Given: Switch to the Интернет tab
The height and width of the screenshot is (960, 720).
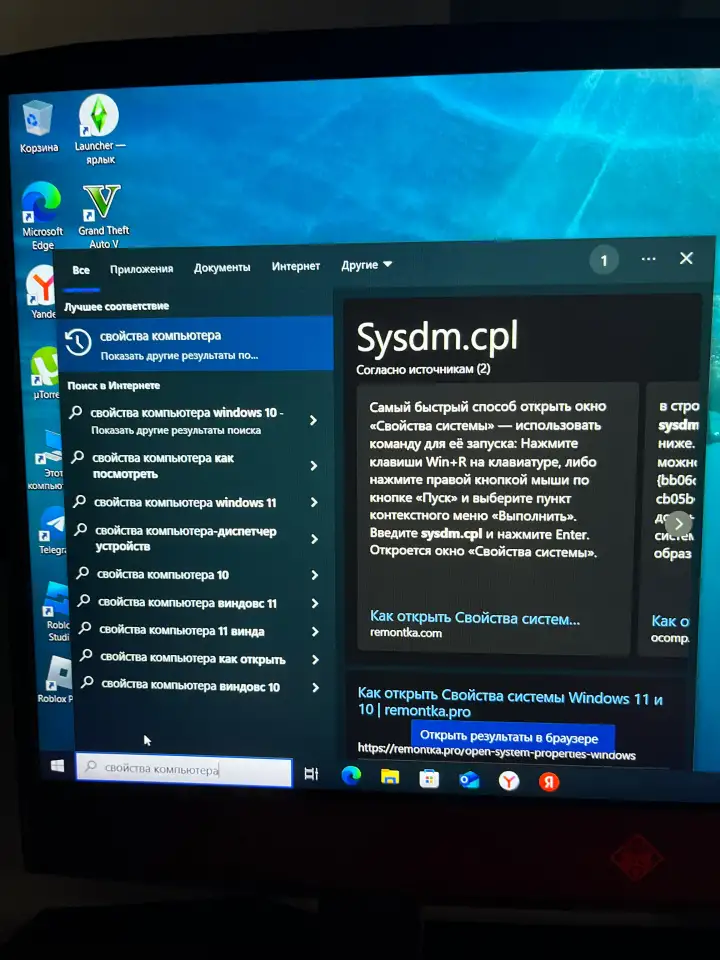Looking at the screenshot, I should 296,266.
